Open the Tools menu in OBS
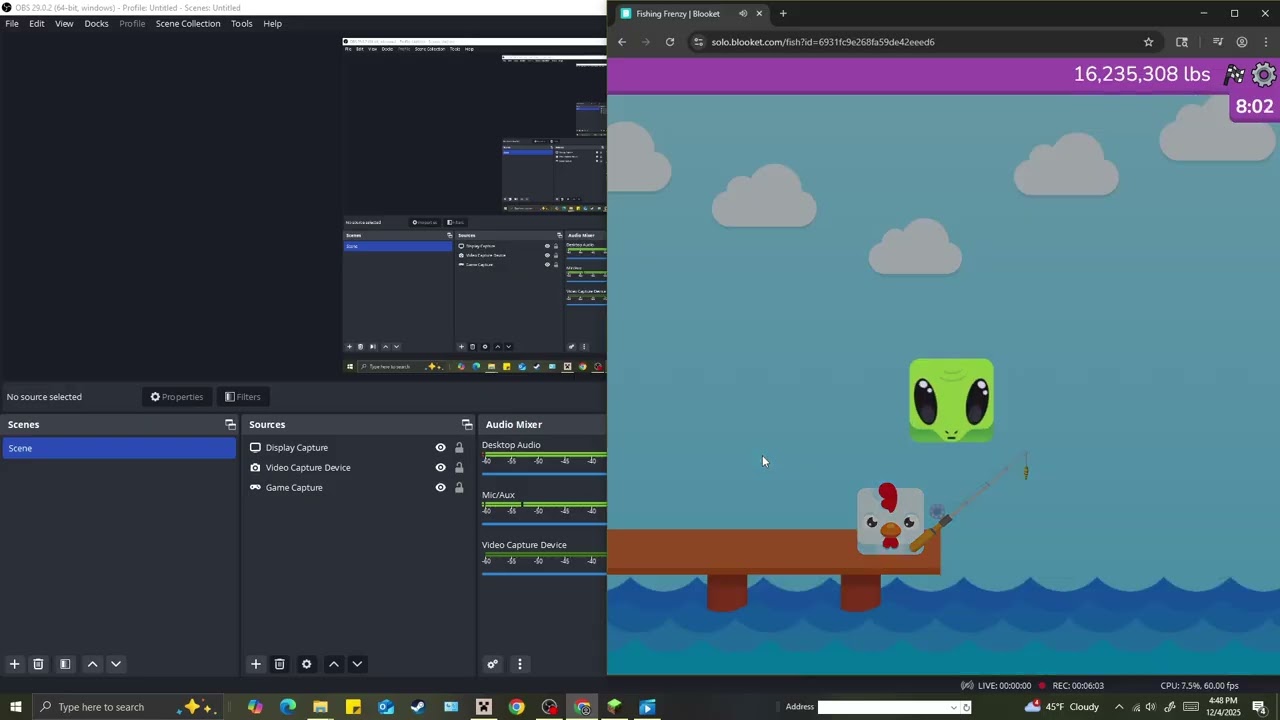Image resolution: width=1280 pixels, height=720 pixels. point(242,23)
